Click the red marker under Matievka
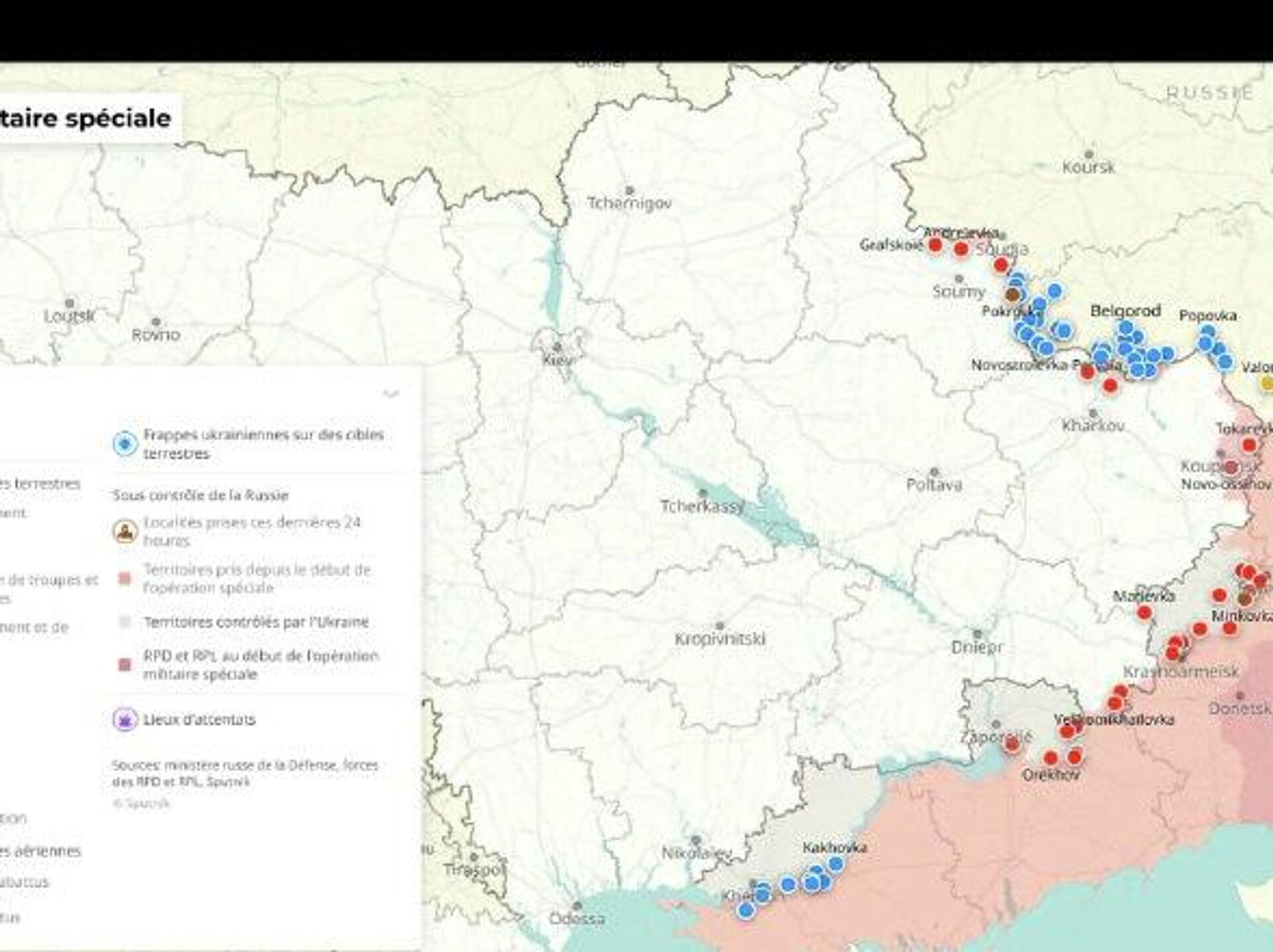1273x952 pixels. pos(1144,613)
